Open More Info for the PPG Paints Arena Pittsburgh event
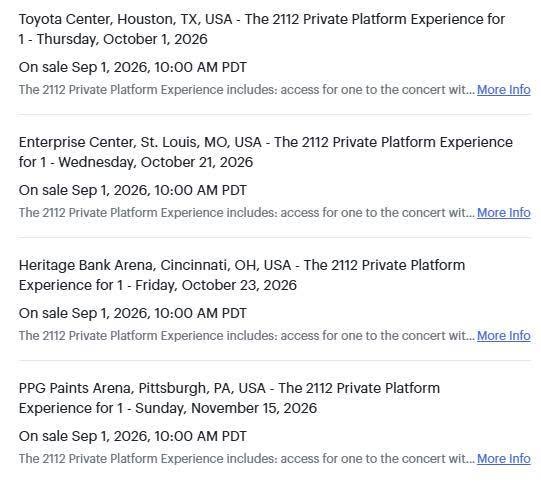Viewport: 541px width, 485px height. (x=503, y=458)
